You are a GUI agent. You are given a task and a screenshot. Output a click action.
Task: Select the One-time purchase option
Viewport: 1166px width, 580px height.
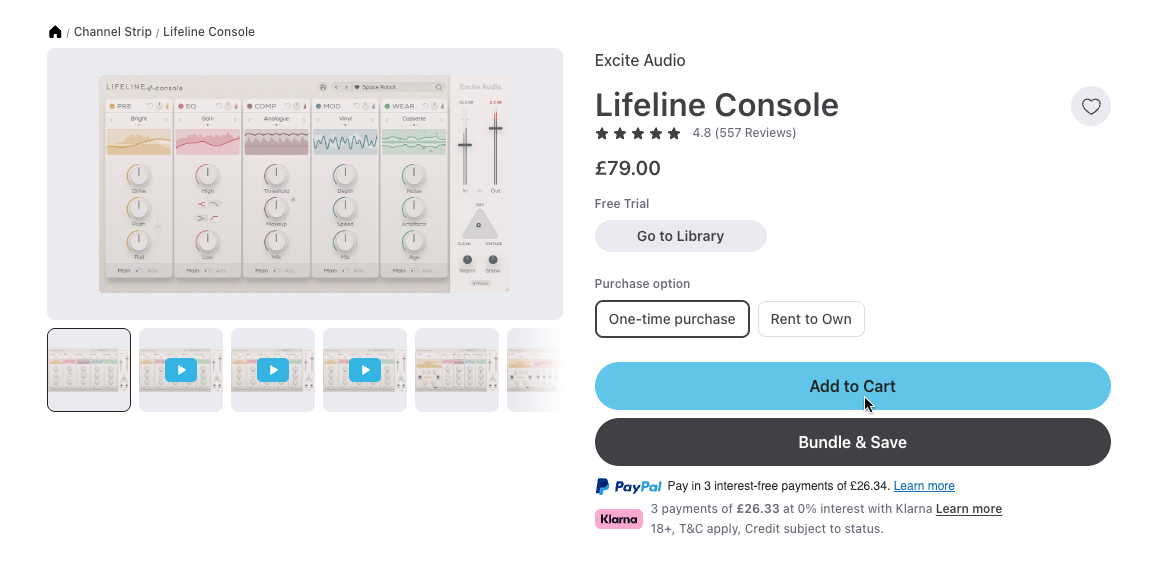pyautogui.click(x=672, y=319)
